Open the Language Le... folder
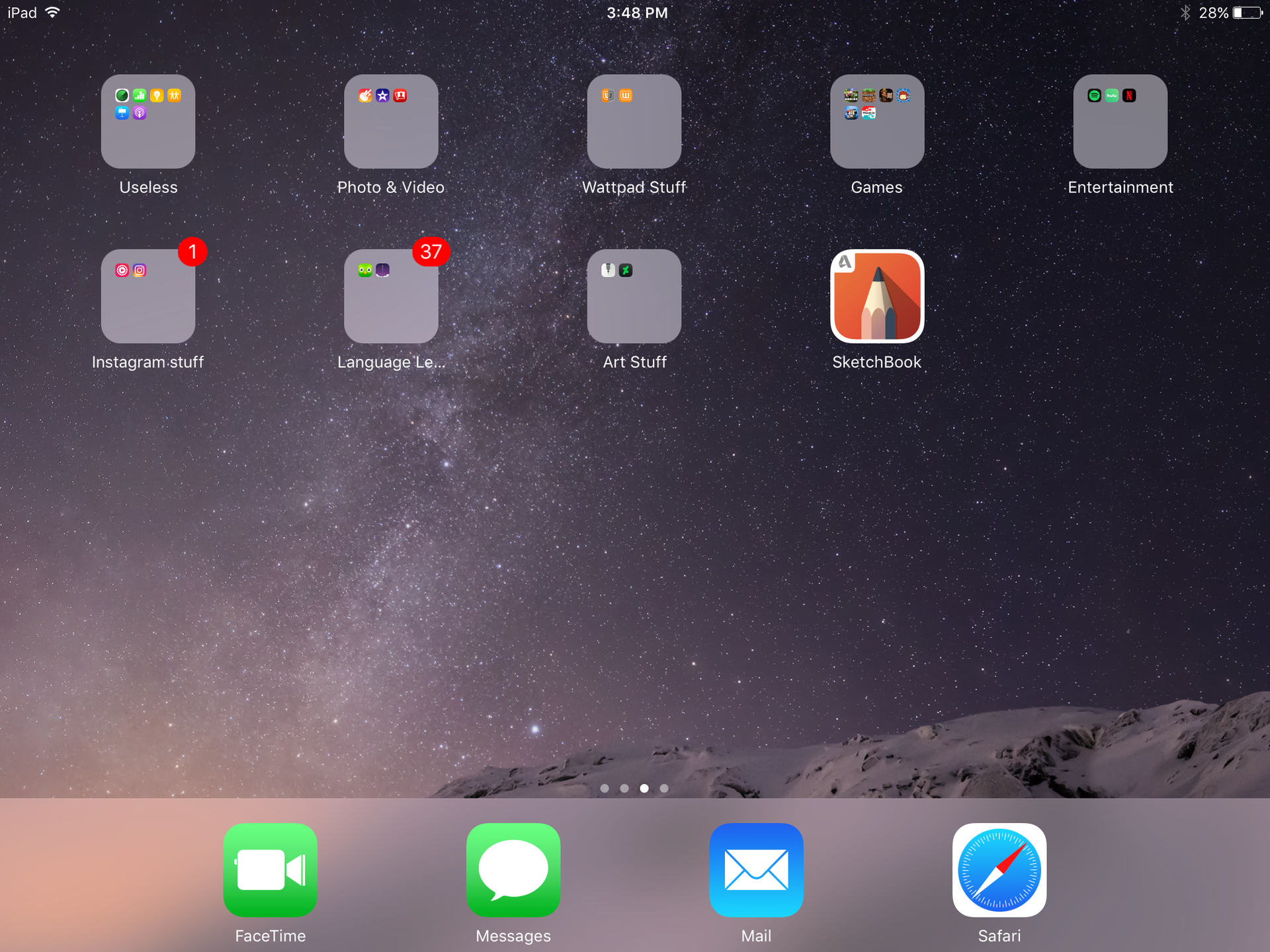The height and width of the screenshot is (952, 1270). pyautogui.click(x=391, y=296)
